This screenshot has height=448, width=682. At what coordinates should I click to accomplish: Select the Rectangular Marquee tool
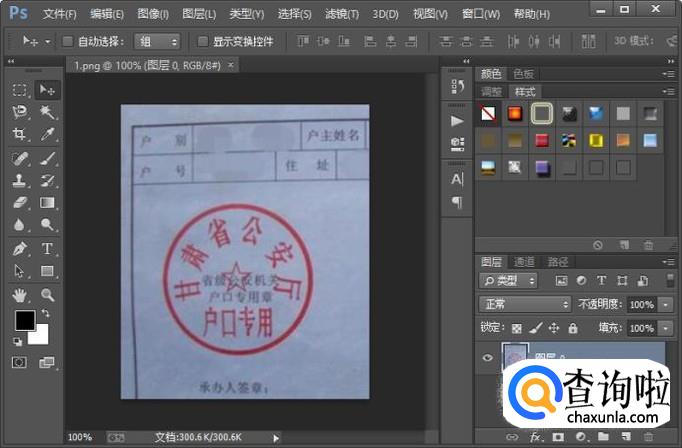click(x=20, y=90)
